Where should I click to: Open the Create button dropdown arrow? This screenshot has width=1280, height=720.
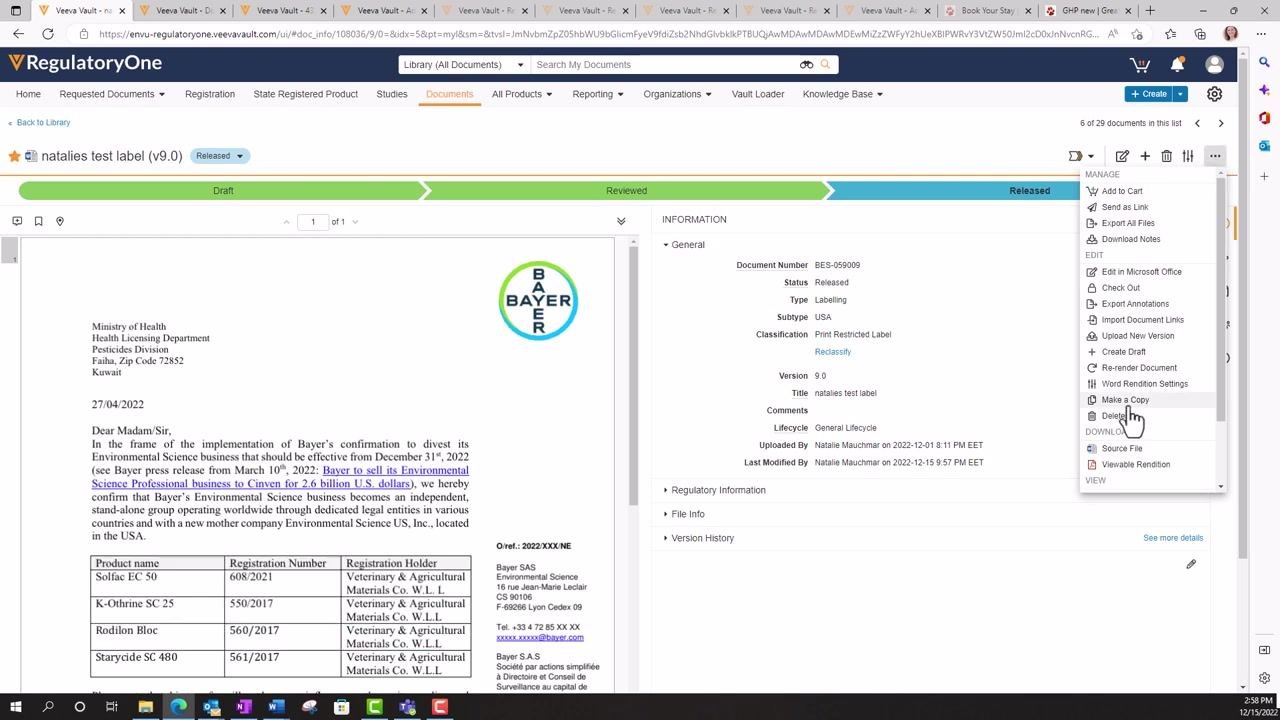tap(1180, 94)
